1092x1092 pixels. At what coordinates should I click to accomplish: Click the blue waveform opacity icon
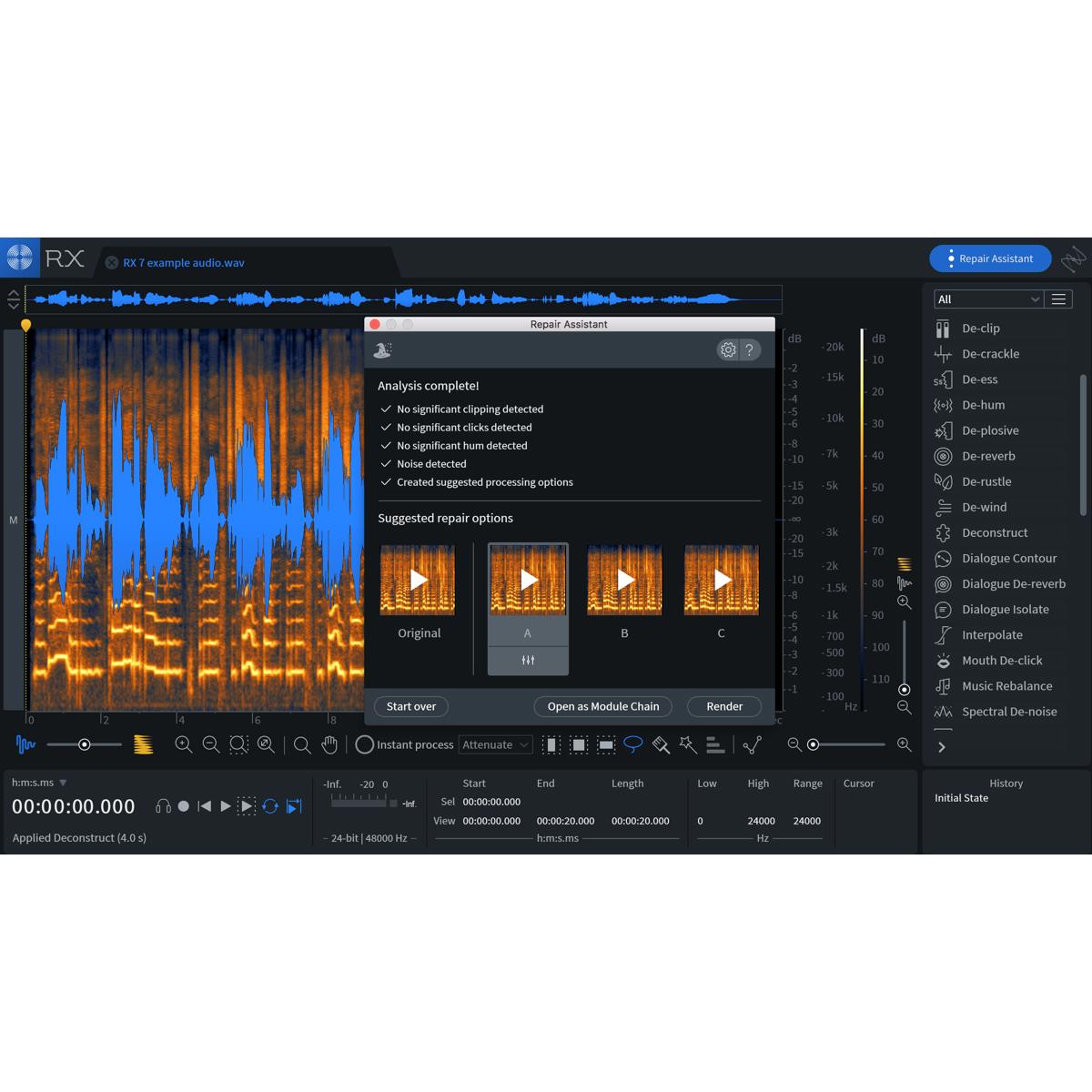pos(25,744)
